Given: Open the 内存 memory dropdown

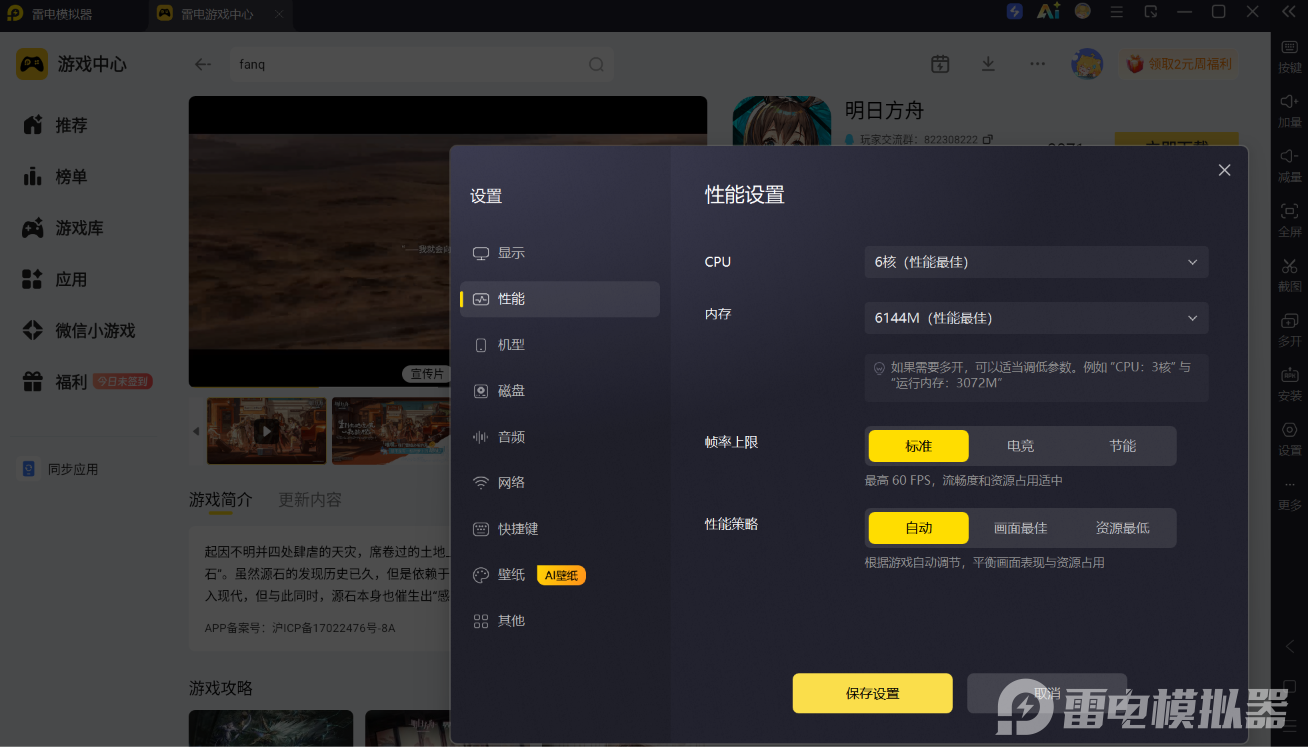Looking at the screenshot, I should coord(1036,318).
